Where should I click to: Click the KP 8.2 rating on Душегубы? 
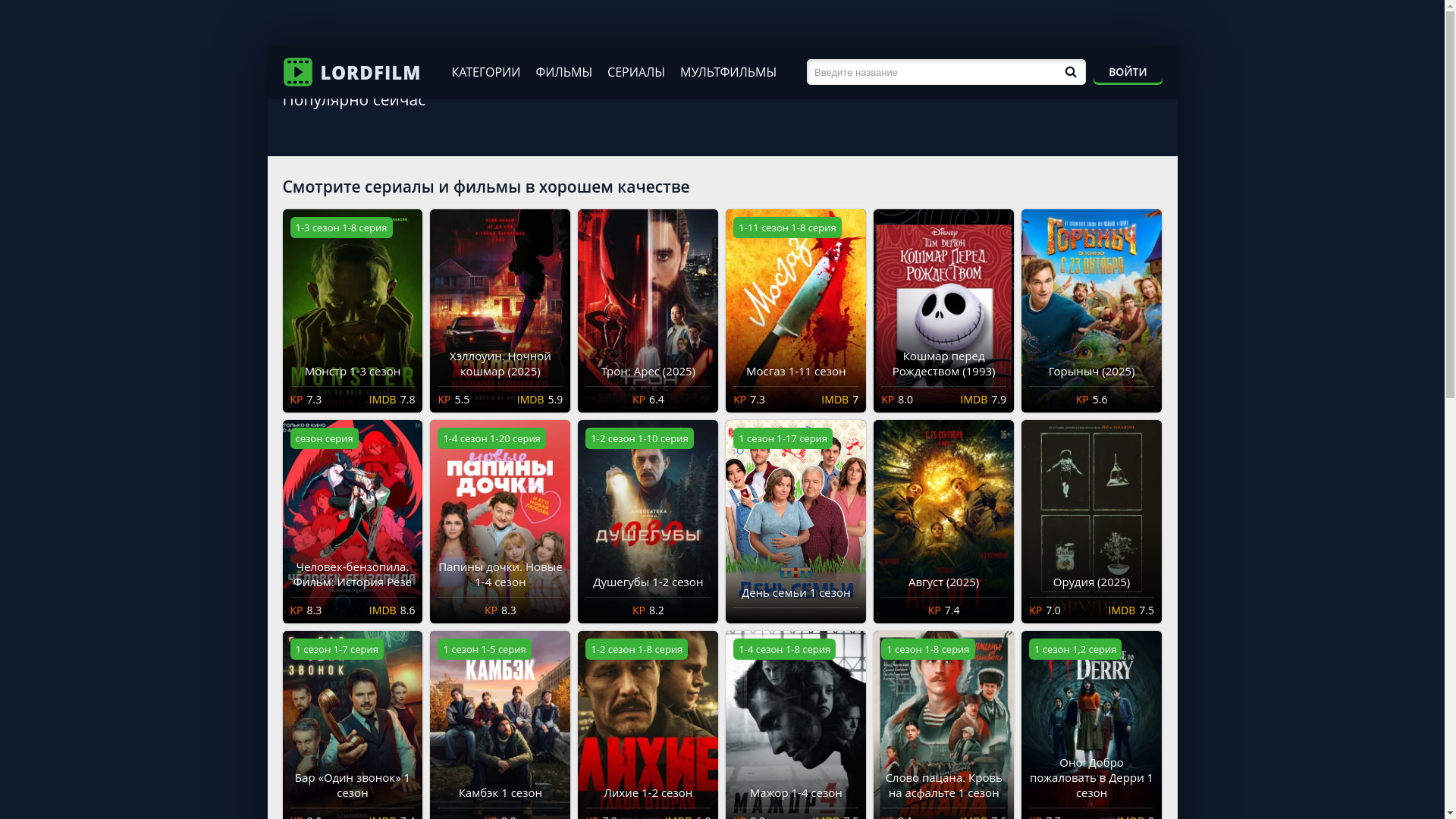click(x=648, y=610)
